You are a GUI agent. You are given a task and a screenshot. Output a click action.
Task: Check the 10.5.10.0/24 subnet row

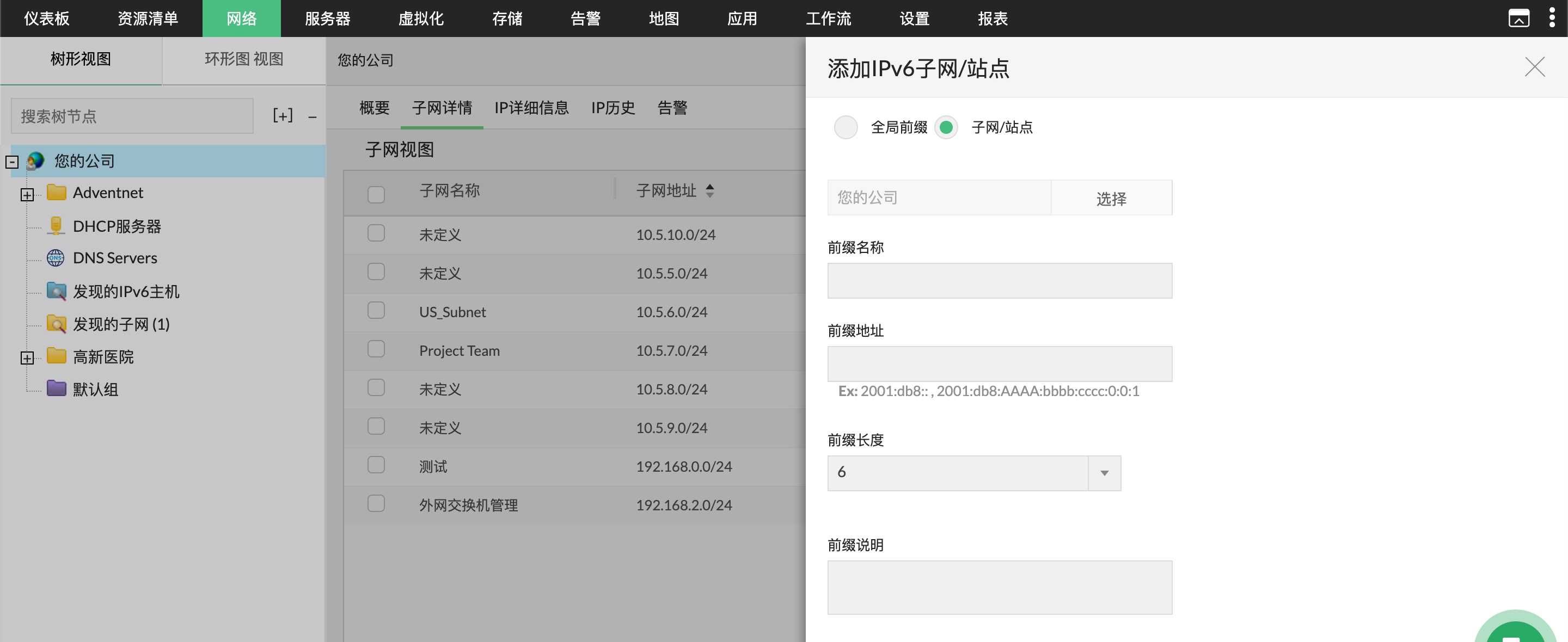pos(376,233)
